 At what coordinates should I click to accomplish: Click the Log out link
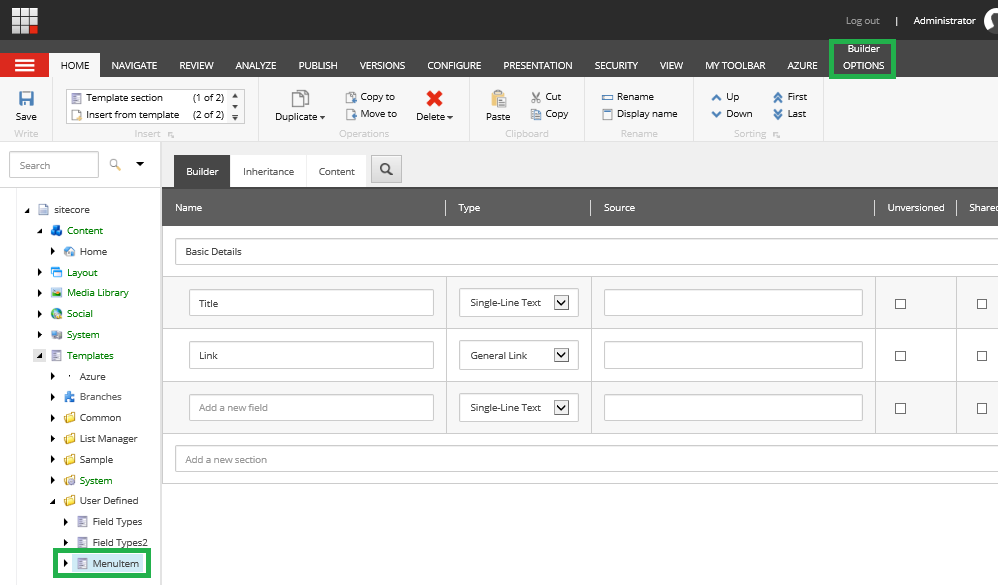(862, 21)
